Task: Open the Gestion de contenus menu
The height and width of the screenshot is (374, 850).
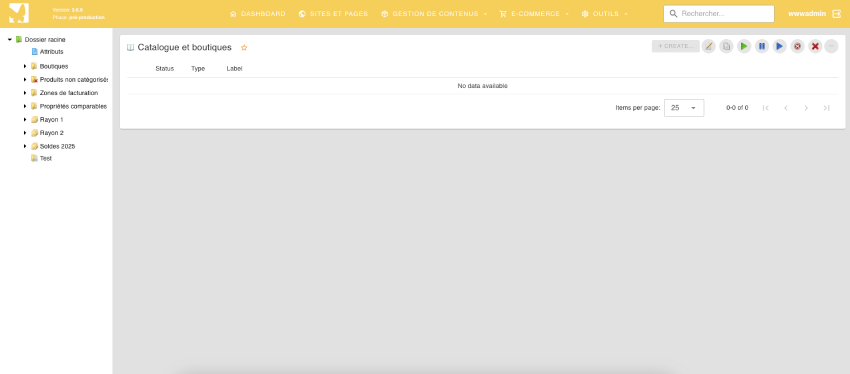Action: click(x=434, y=14)
